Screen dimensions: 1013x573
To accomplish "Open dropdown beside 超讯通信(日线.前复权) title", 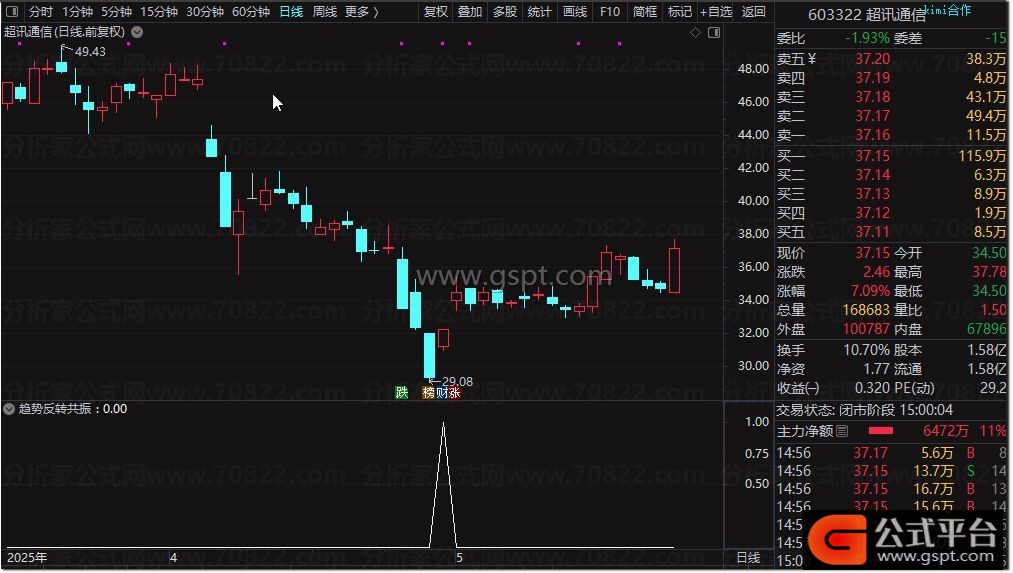I will pos(137,32).
